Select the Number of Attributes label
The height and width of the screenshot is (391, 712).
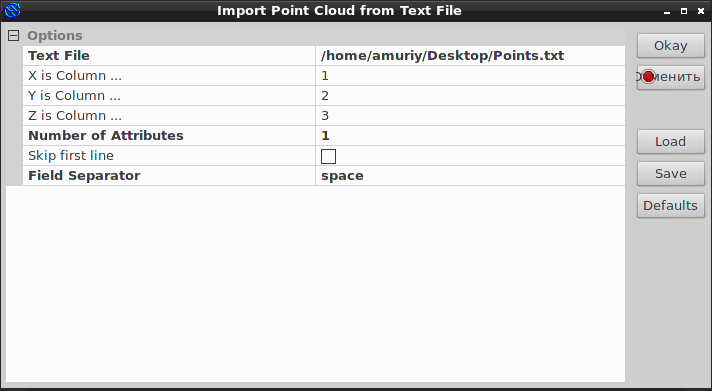tap(106, 135)
